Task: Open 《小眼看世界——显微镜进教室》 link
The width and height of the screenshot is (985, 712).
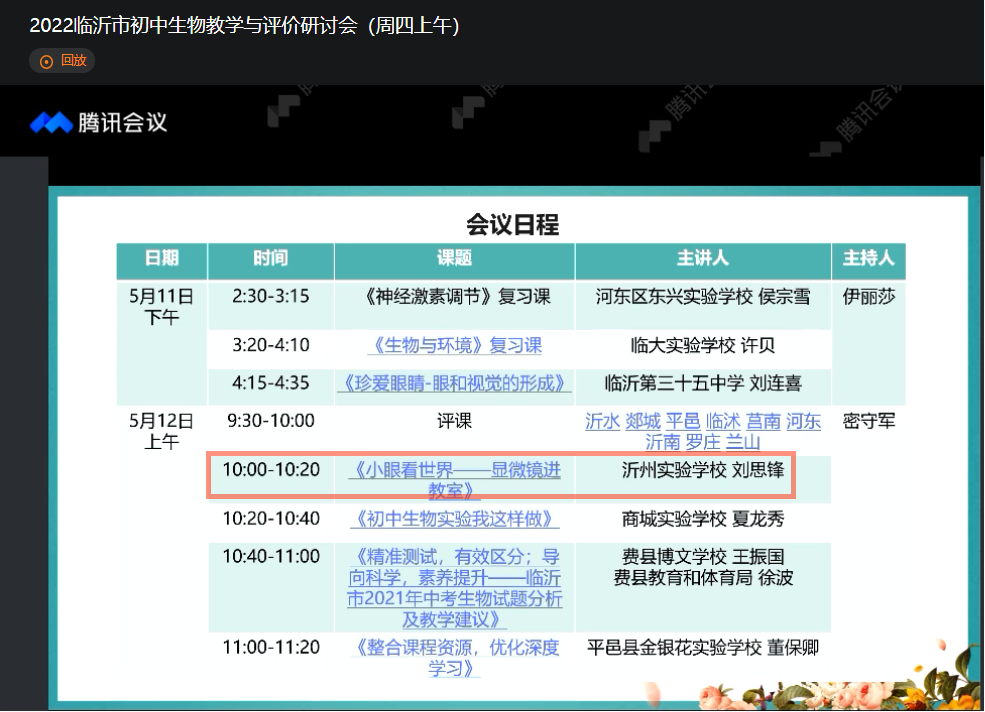Action: click(454, 480)
